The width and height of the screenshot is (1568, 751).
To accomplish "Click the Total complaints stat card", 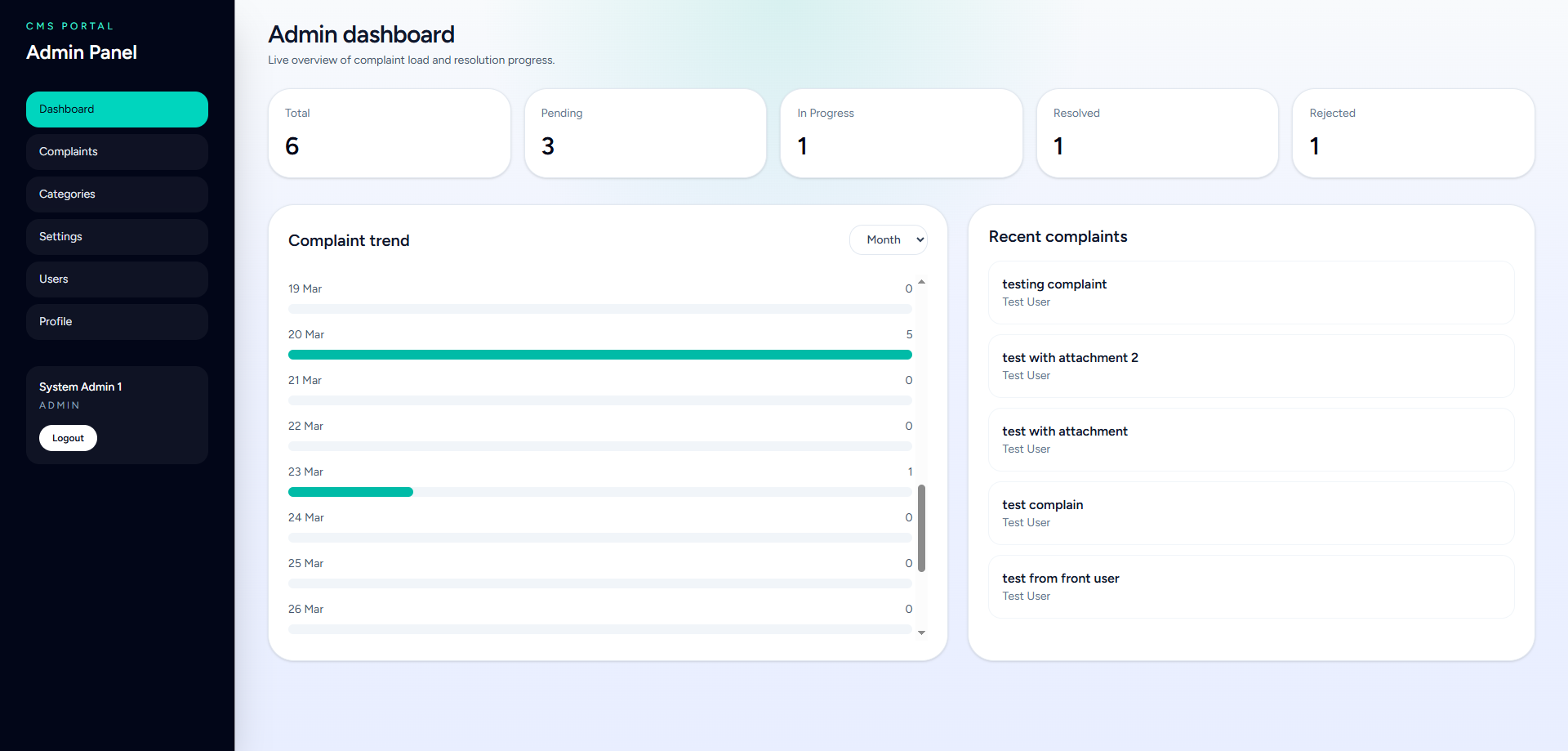I will click(x=390, y=132).
